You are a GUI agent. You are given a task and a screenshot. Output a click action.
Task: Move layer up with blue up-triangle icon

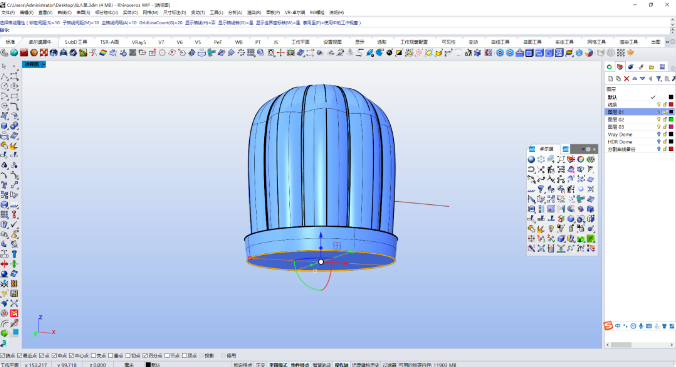pos(635,78)
